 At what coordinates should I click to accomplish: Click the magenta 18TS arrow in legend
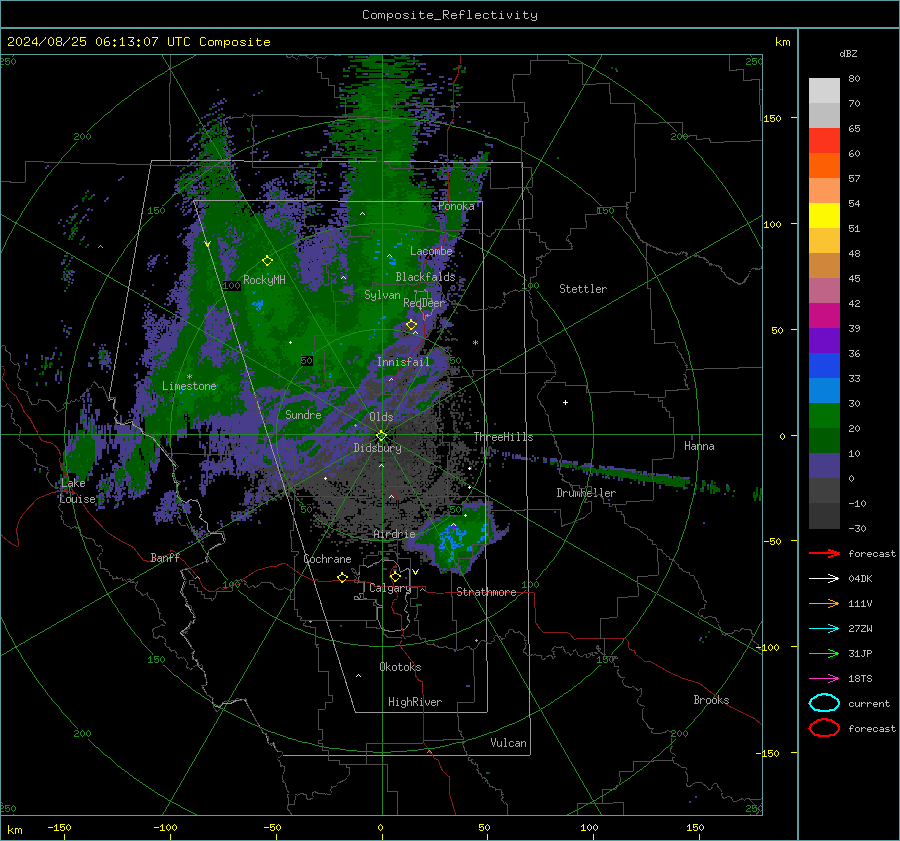824,679
